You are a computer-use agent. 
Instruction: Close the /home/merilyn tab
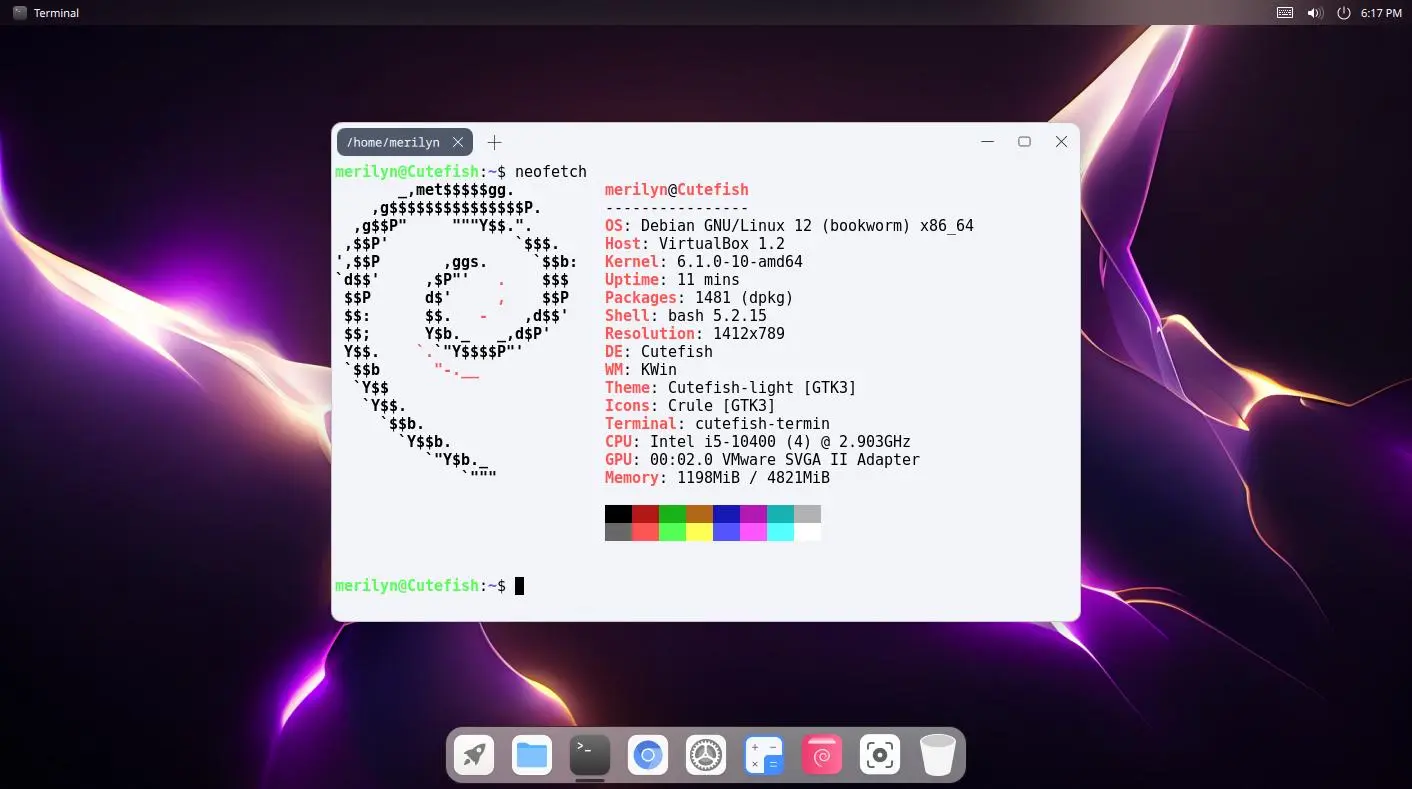(458, 142)
